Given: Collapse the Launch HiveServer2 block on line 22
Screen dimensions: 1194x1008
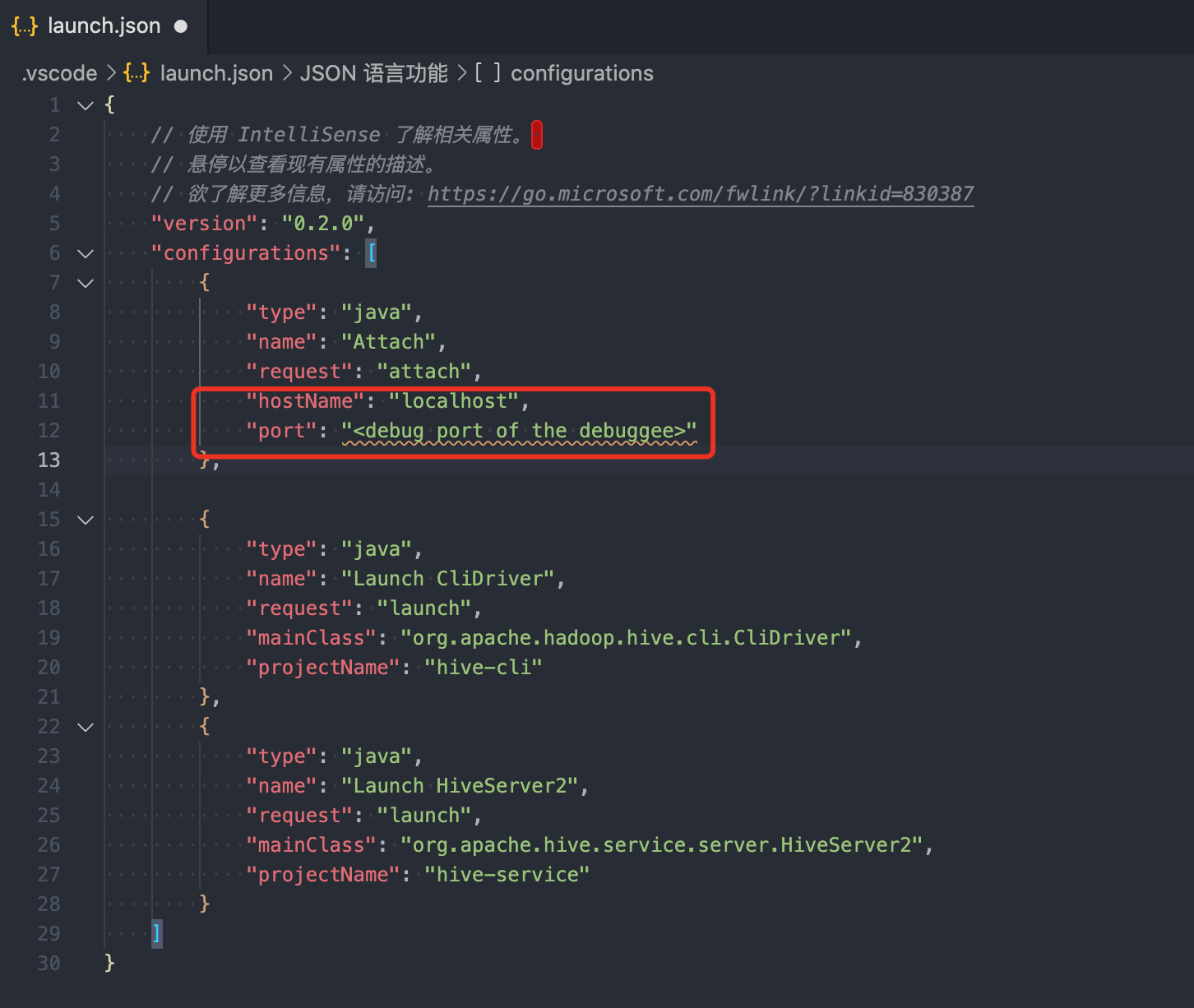Looking at the screenshot, I should (x=85, y=726).
